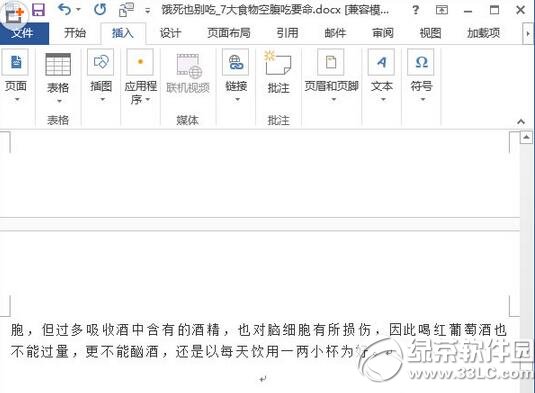Screen dimensions: 535x393
Task: Click the document title text in title bar
Action: pyautogui.click(x=275, y=10)
